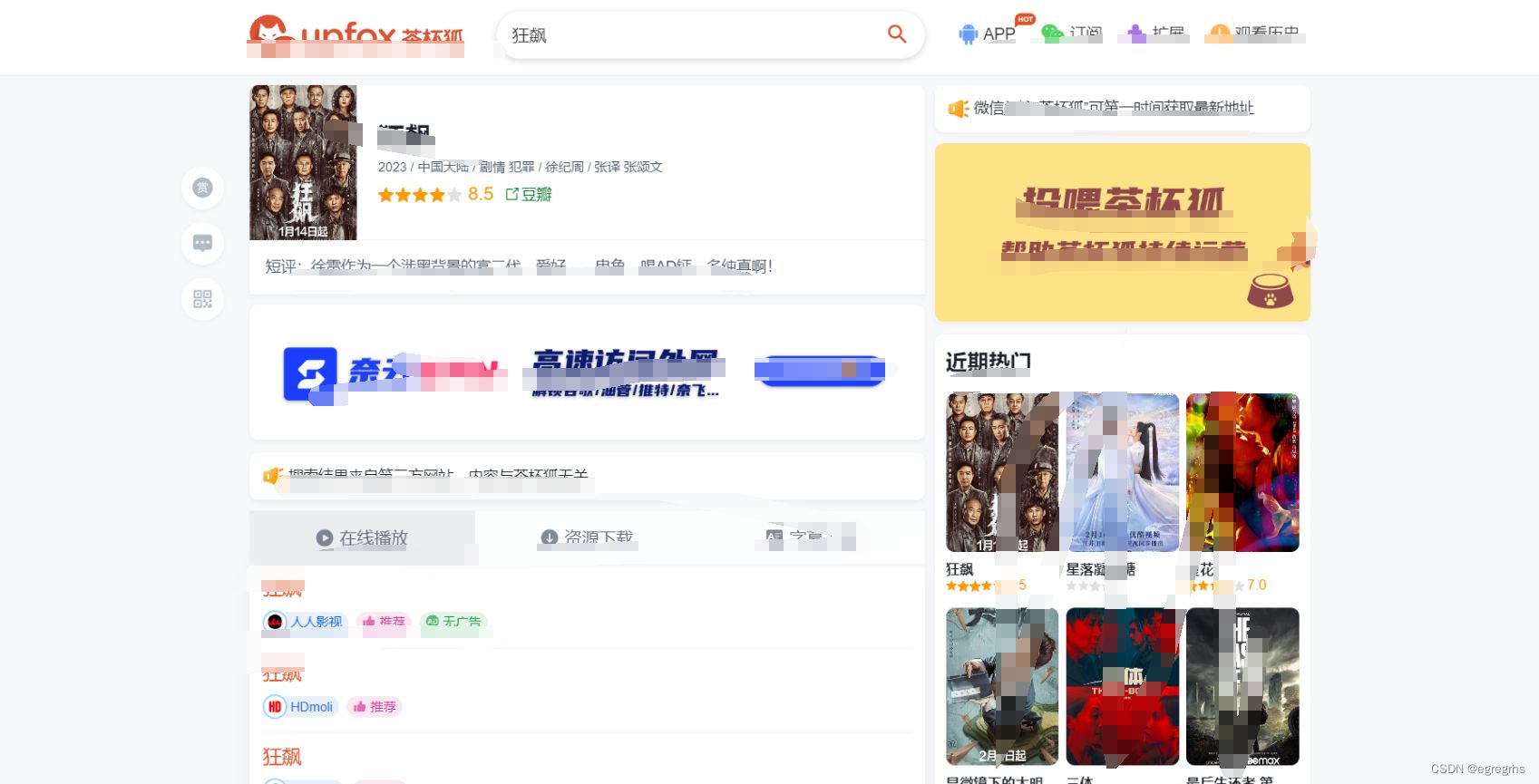
Task: Click the blue S-logo ad banner
Action: [x=587, y=373]
